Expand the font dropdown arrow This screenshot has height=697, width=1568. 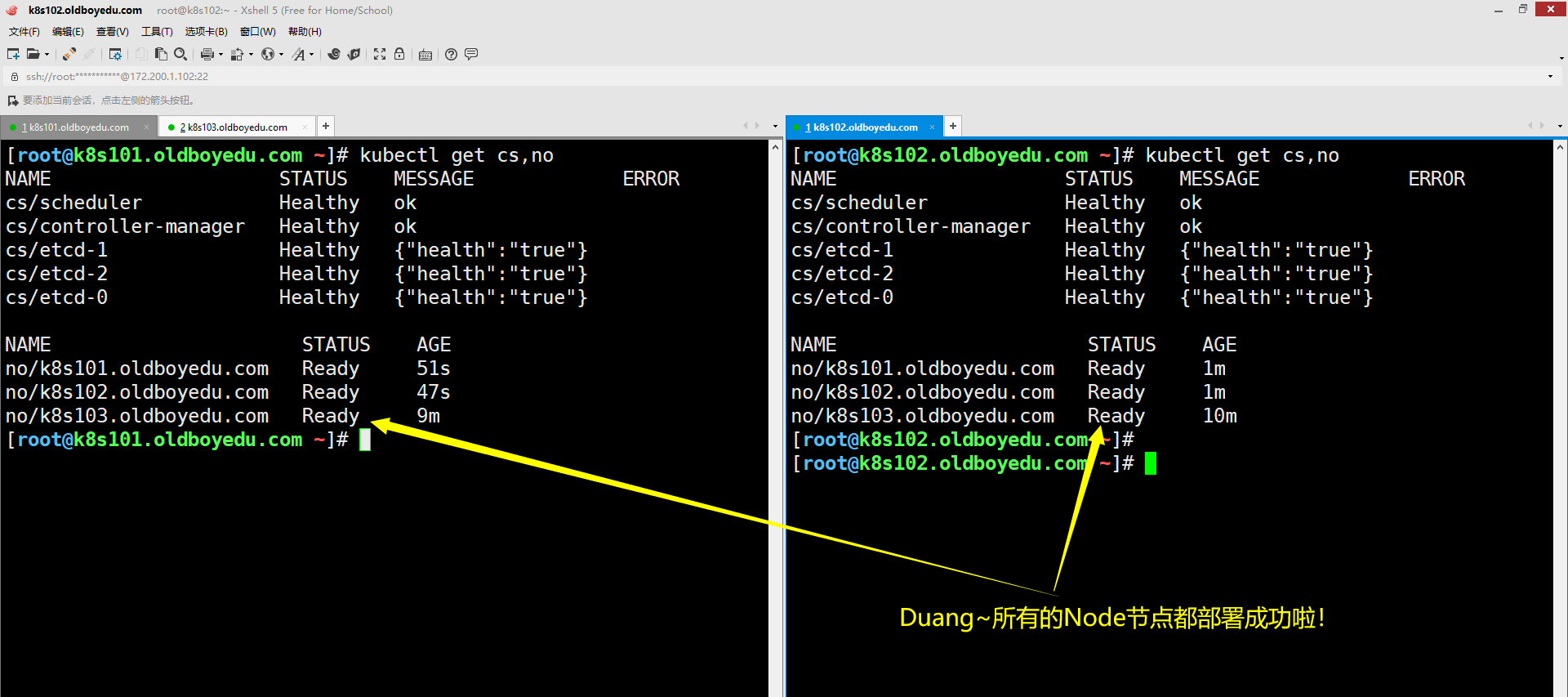click(x=311, y=55)
